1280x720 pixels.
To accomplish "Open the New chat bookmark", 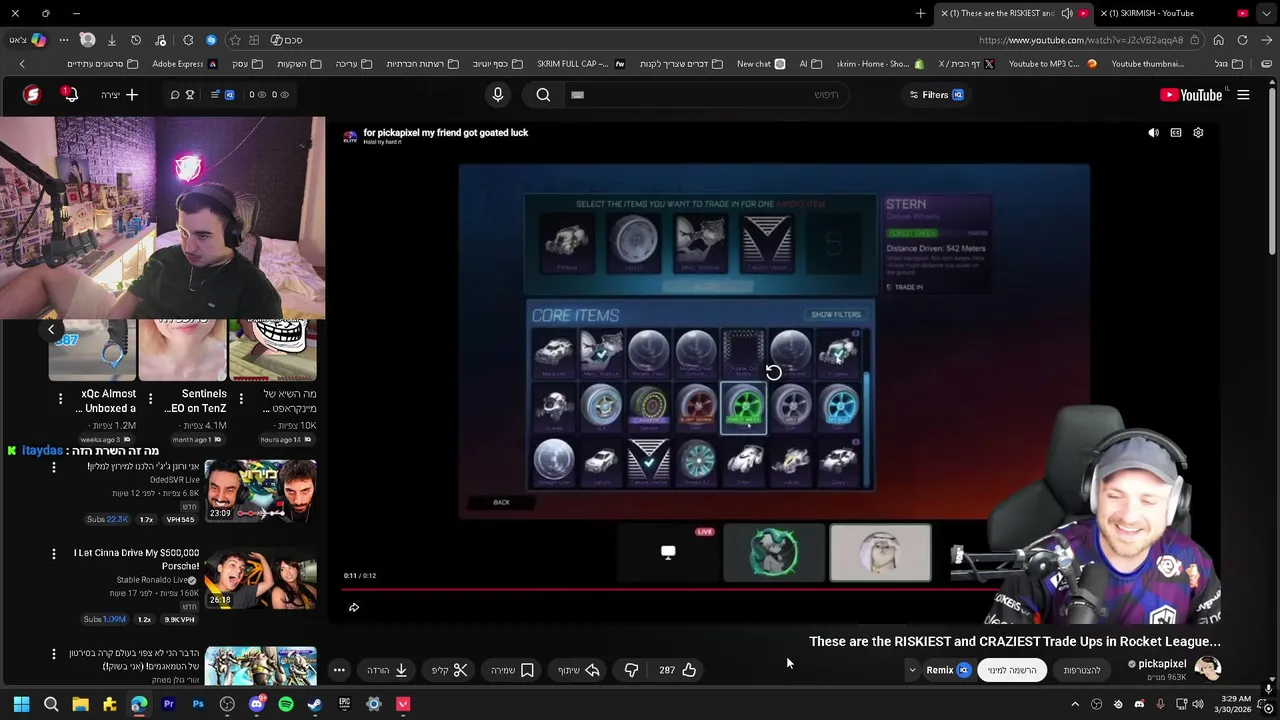I will 761,64.
